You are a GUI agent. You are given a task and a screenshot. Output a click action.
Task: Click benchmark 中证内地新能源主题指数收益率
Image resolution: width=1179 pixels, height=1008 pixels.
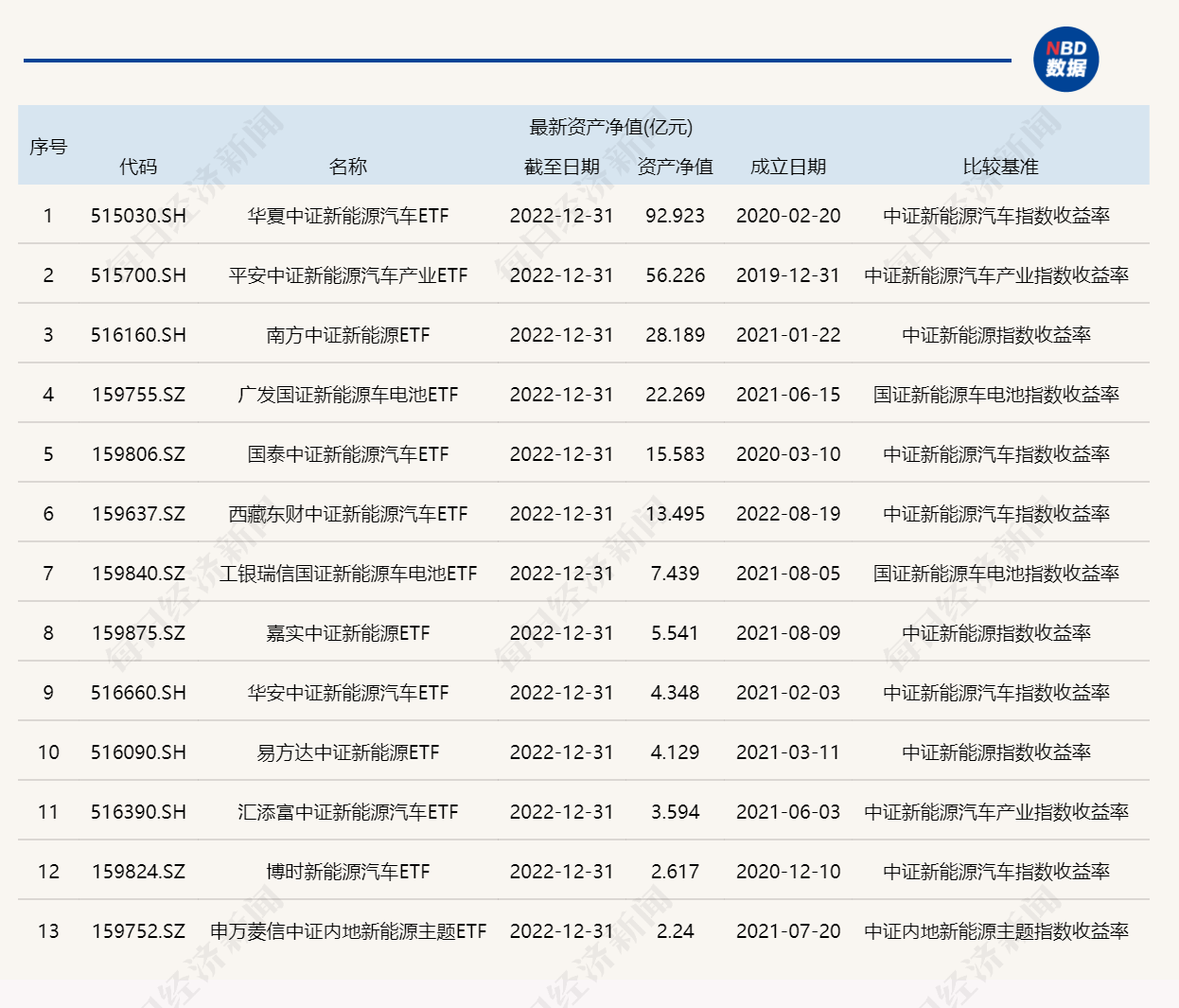point(996,931)
